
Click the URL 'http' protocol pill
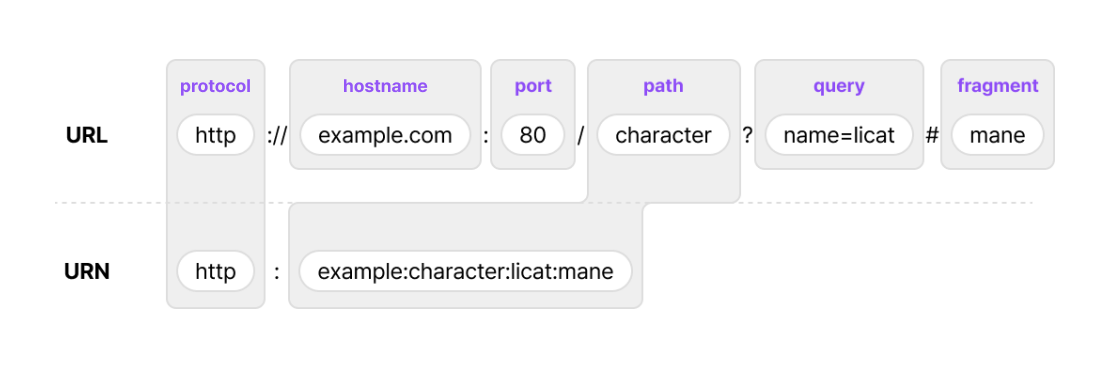click(x=215, y=135)
